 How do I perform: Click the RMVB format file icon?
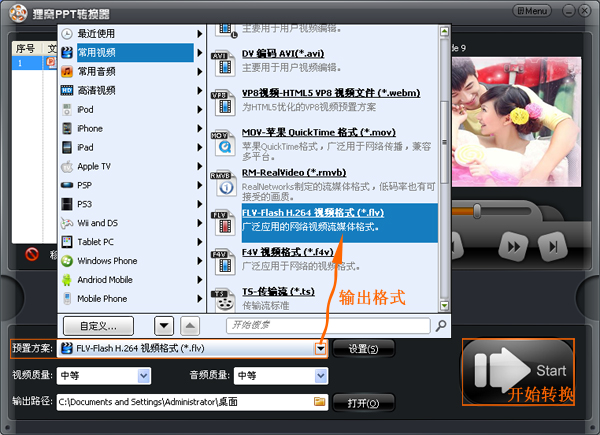[x=223, y=183]
